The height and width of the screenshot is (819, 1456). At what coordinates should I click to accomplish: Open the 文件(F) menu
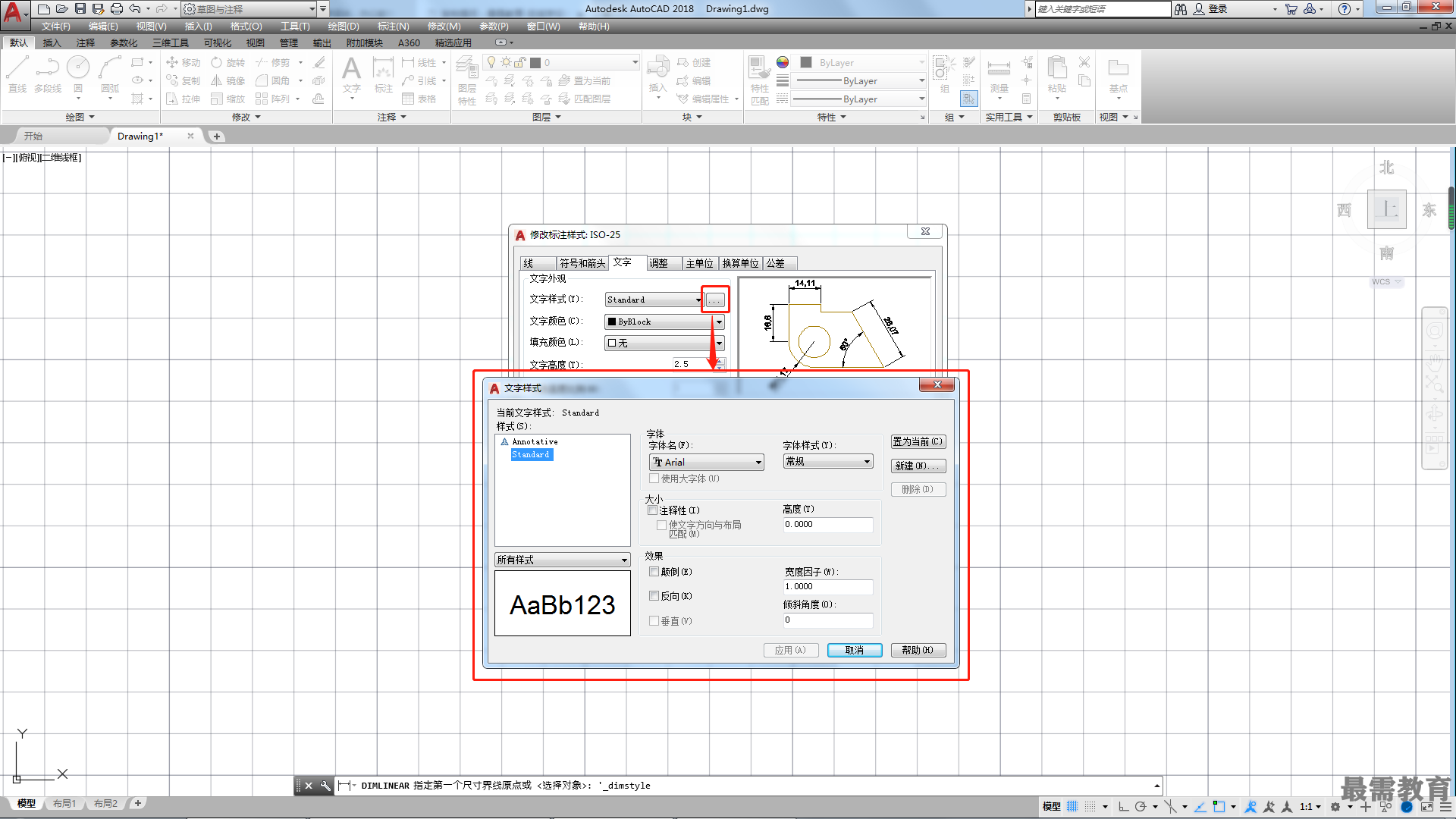click(55, 27)
